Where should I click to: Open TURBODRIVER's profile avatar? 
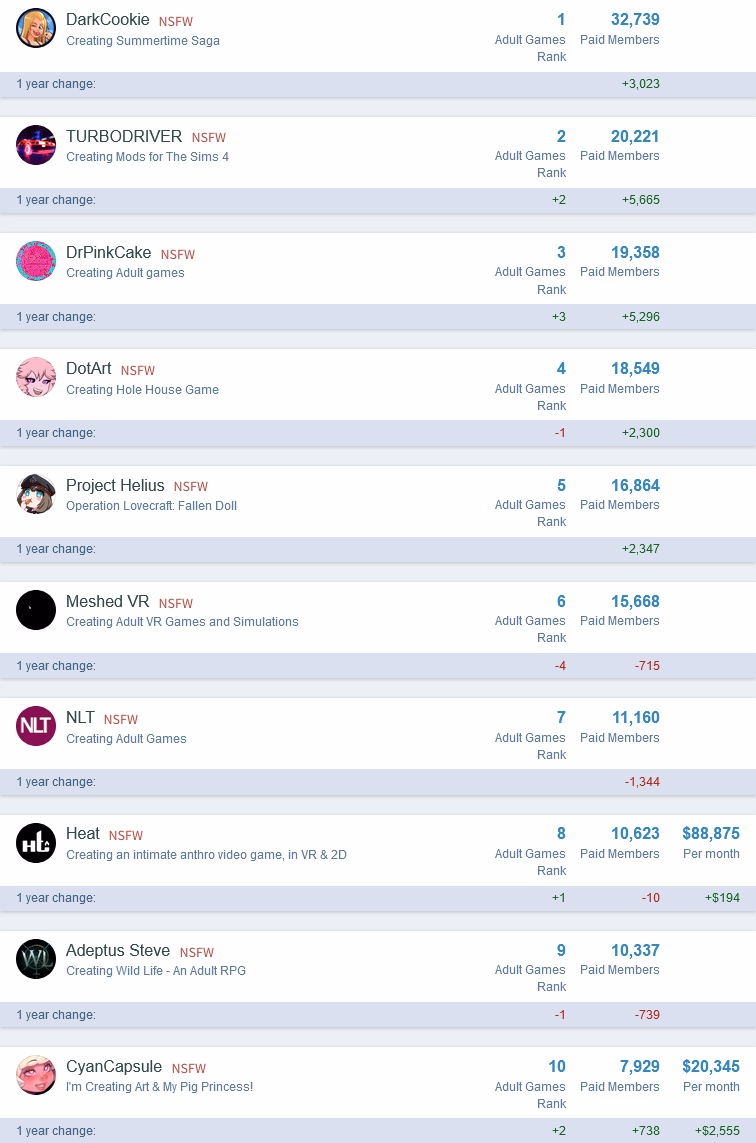coord(36,145)
